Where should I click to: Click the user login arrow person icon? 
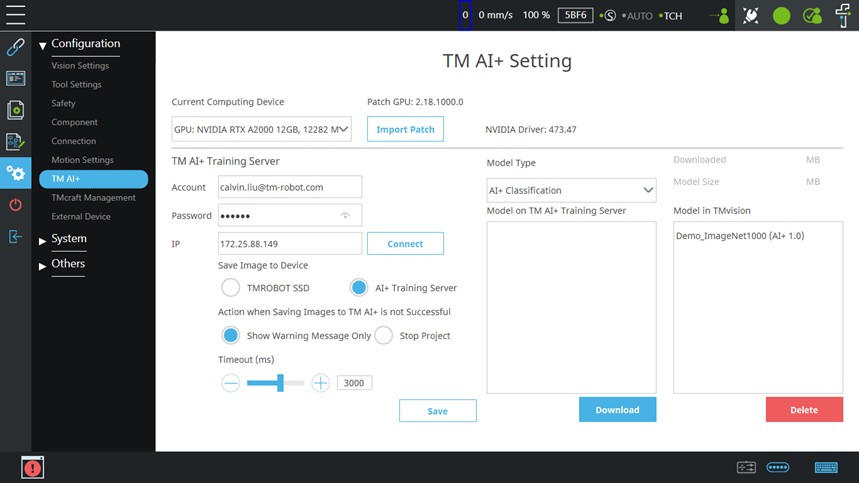point(719,16)
